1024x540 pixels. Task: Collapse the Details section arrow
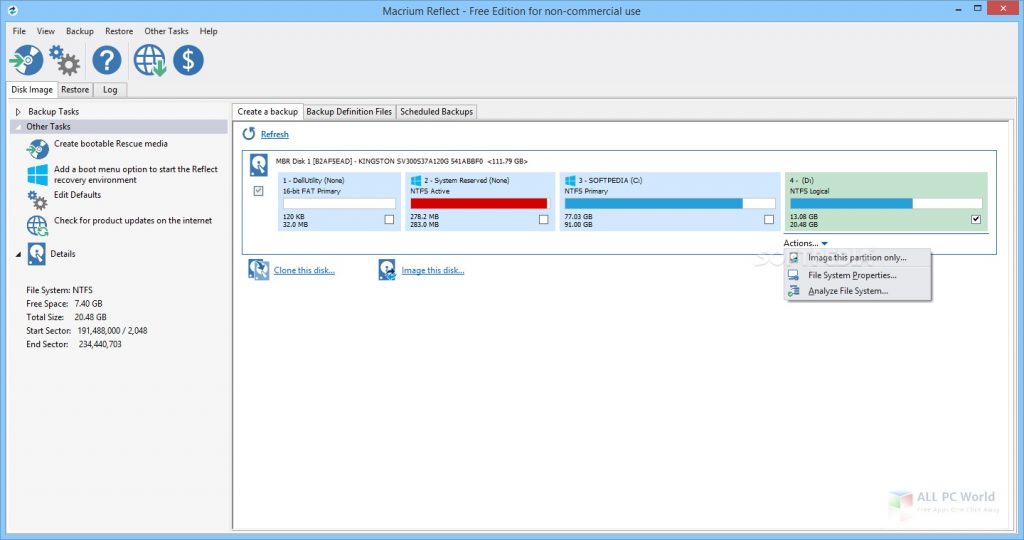(x=18, y=255)
